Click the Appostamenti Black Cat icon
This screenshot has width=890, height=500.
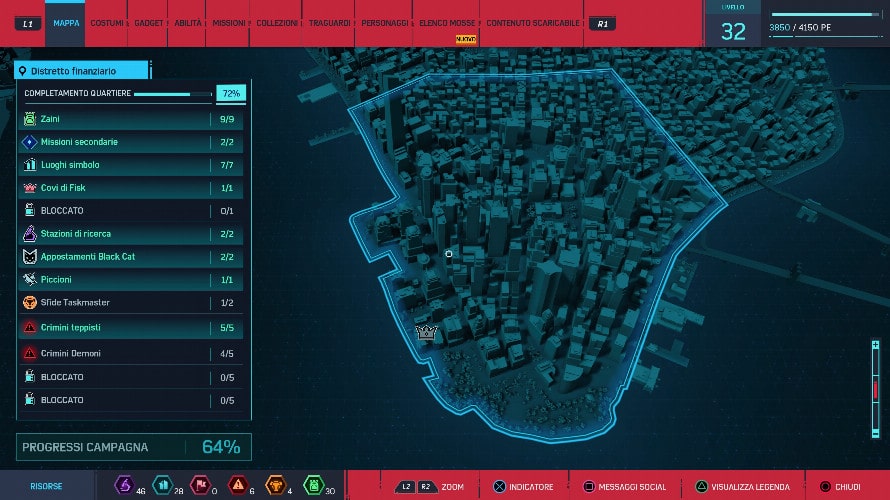click(30, 257)
